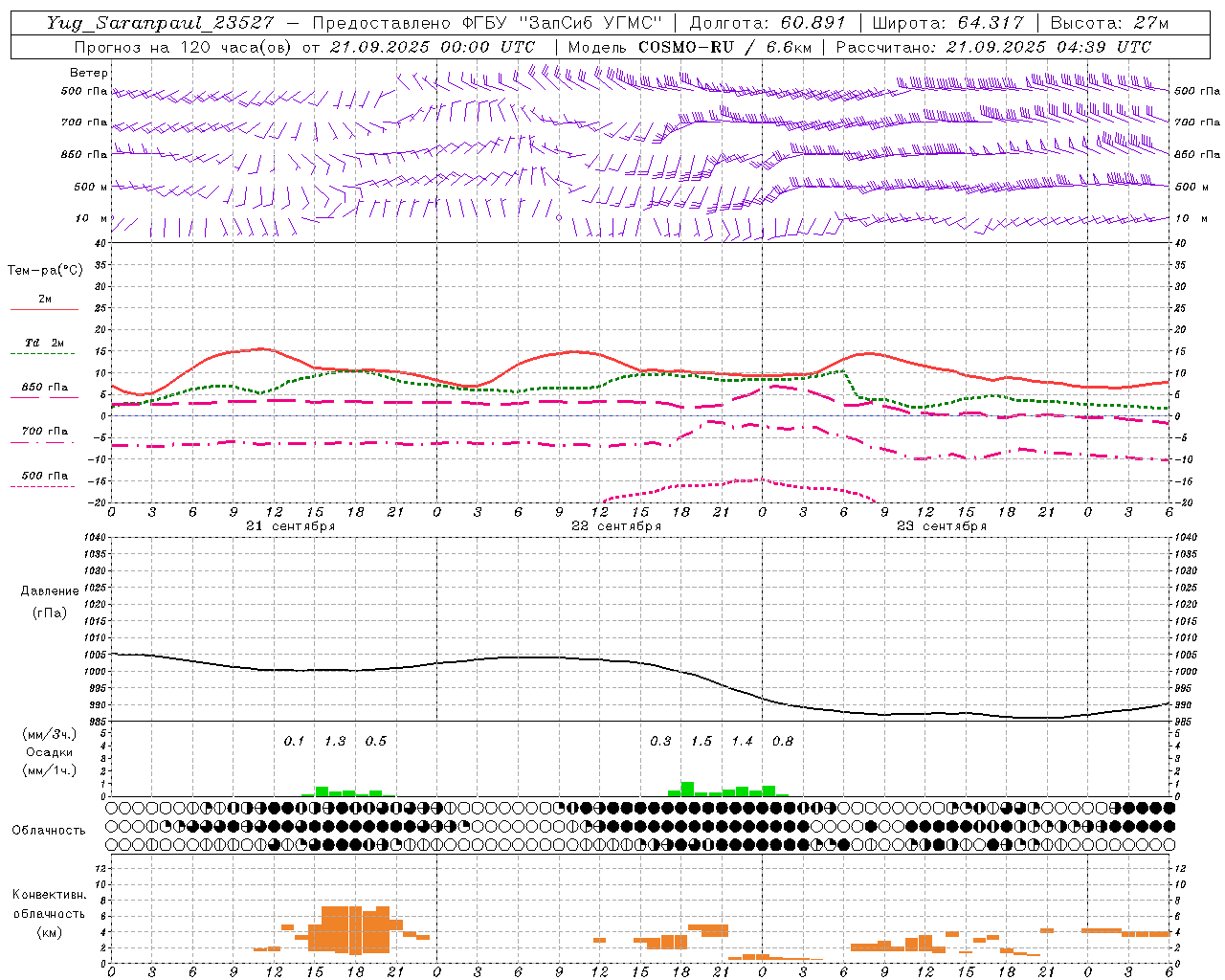Viewport: 1225px width, 980px height.
Task: Click the right 985 pressure axis value
Action: click(1183, 722)
